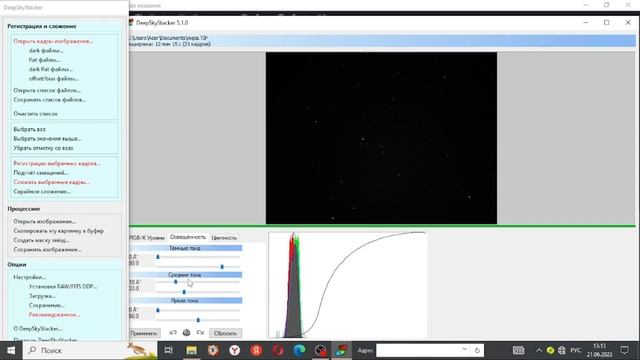Show hidden tray icons chevron
This screenshot has height=360, width=640.
pos(539,350)
